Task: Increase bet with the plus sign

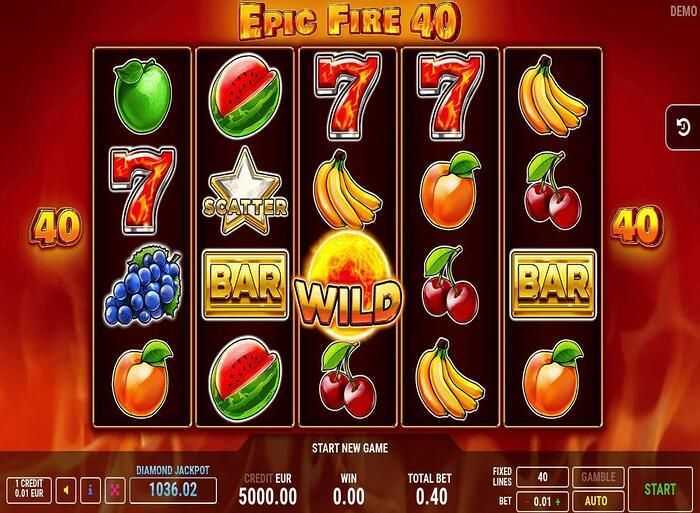Action: pos(557,501)
